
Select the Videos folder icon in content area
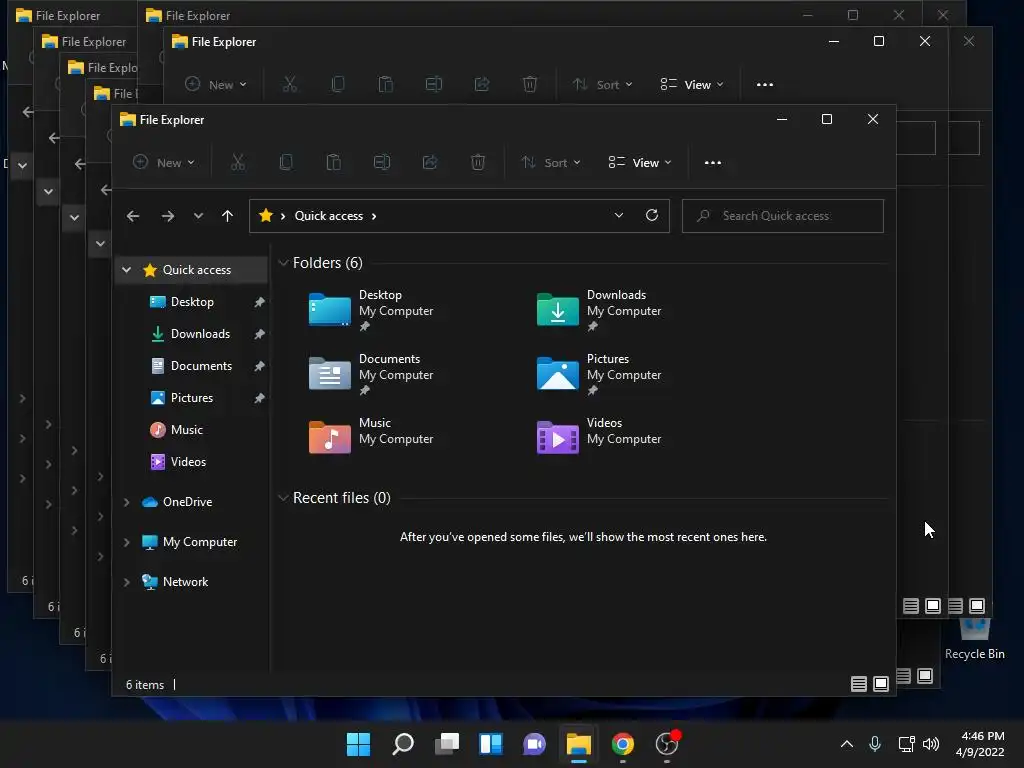(x=557, y=438)
